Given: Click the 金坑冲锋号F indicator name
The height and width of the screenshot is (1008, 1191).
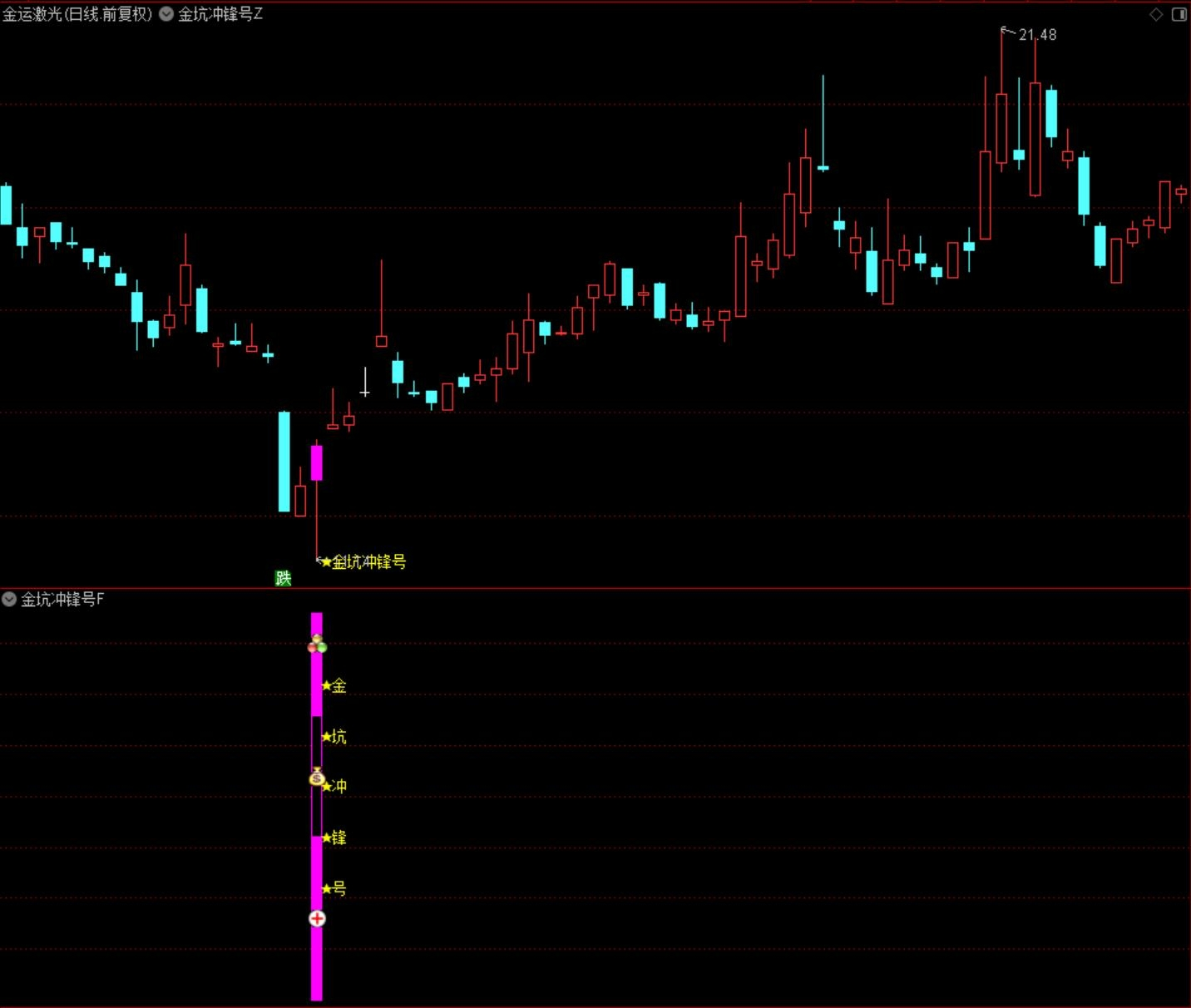Looking at the screenshot, I should [62, 599].
